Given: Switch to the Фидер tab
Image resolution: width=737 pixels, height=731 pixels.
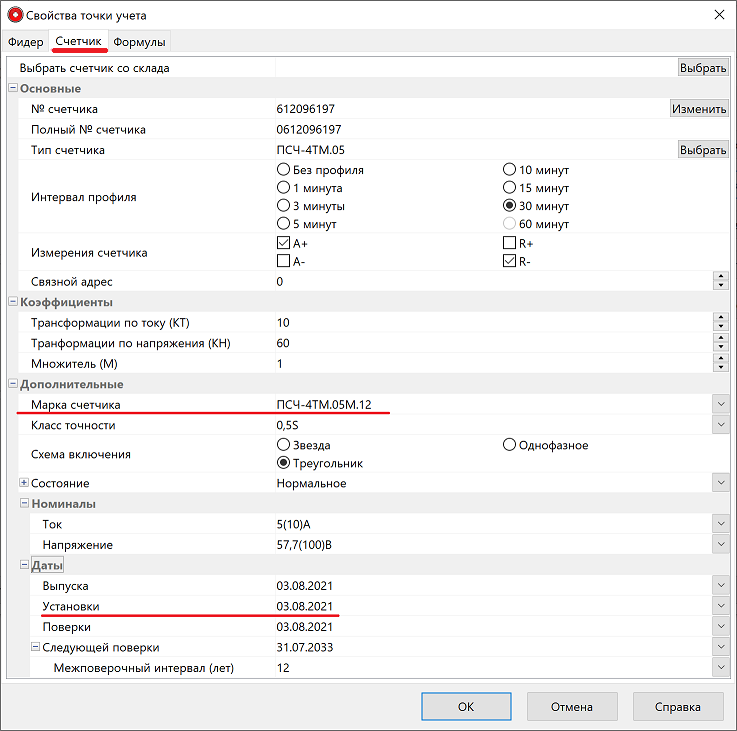Looking at the screenshot, I should pyautogui.click(x=26, y=42).
